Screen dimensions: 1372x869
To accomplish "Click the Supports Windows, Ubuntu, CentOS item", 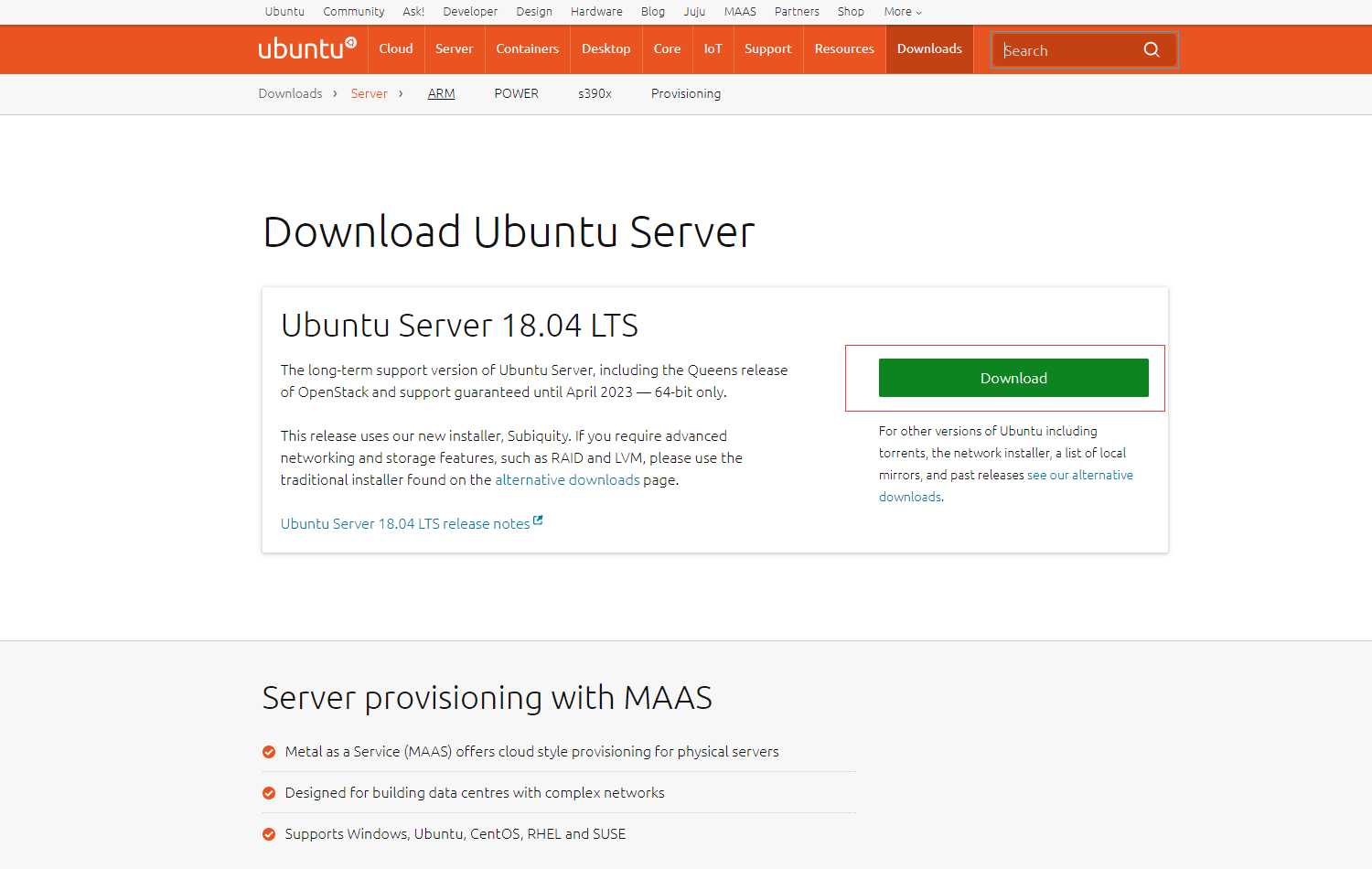I will (x=559, y=834).
